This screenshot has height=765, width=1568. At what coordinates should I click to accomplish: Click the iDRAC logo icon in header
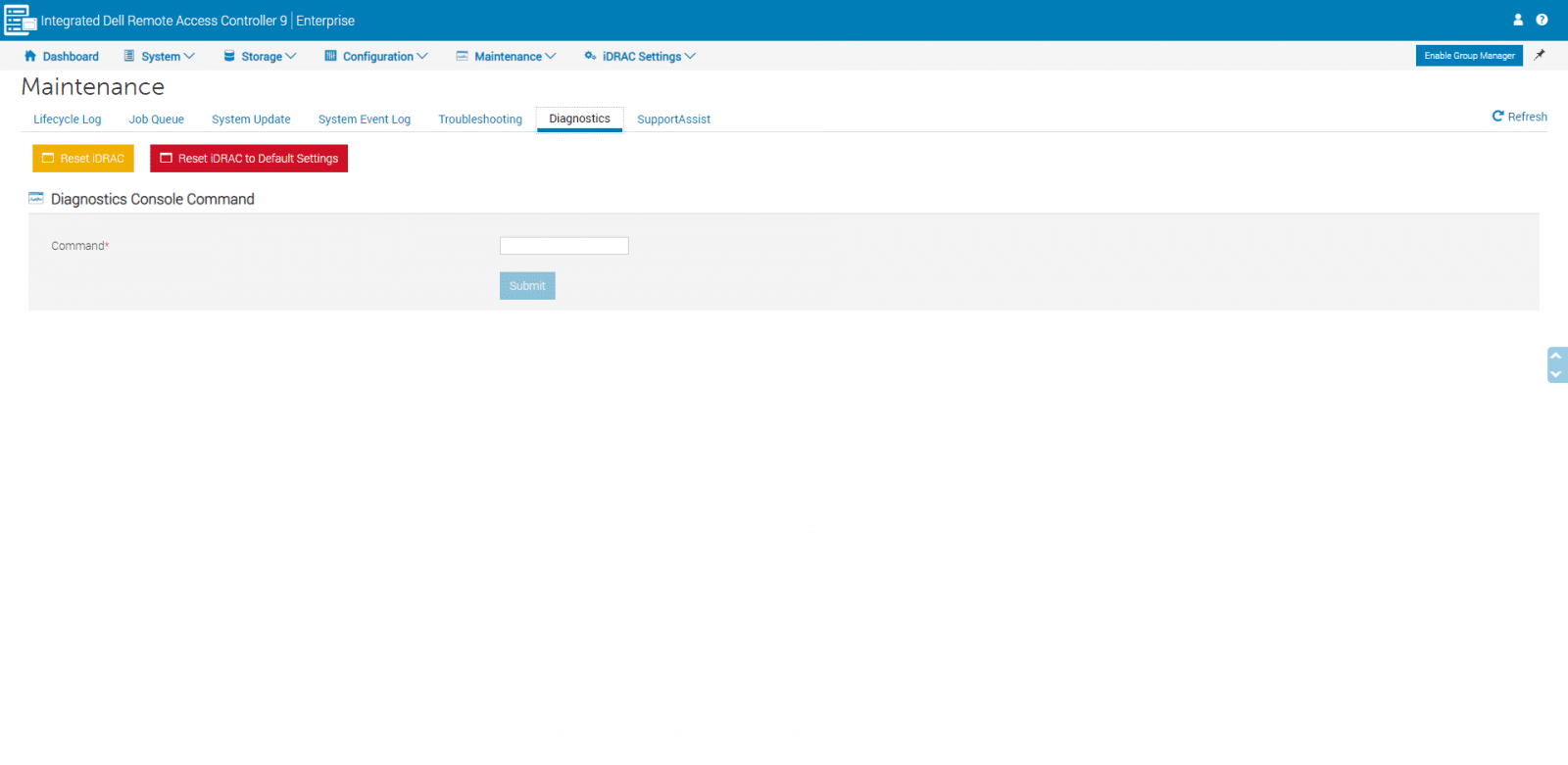[21, 21]
